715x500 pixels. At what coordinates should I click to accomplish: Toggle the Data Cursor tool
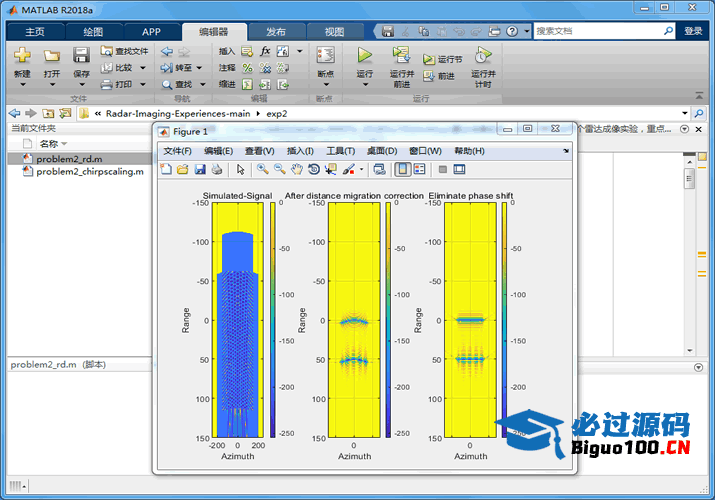click(331, 170)
